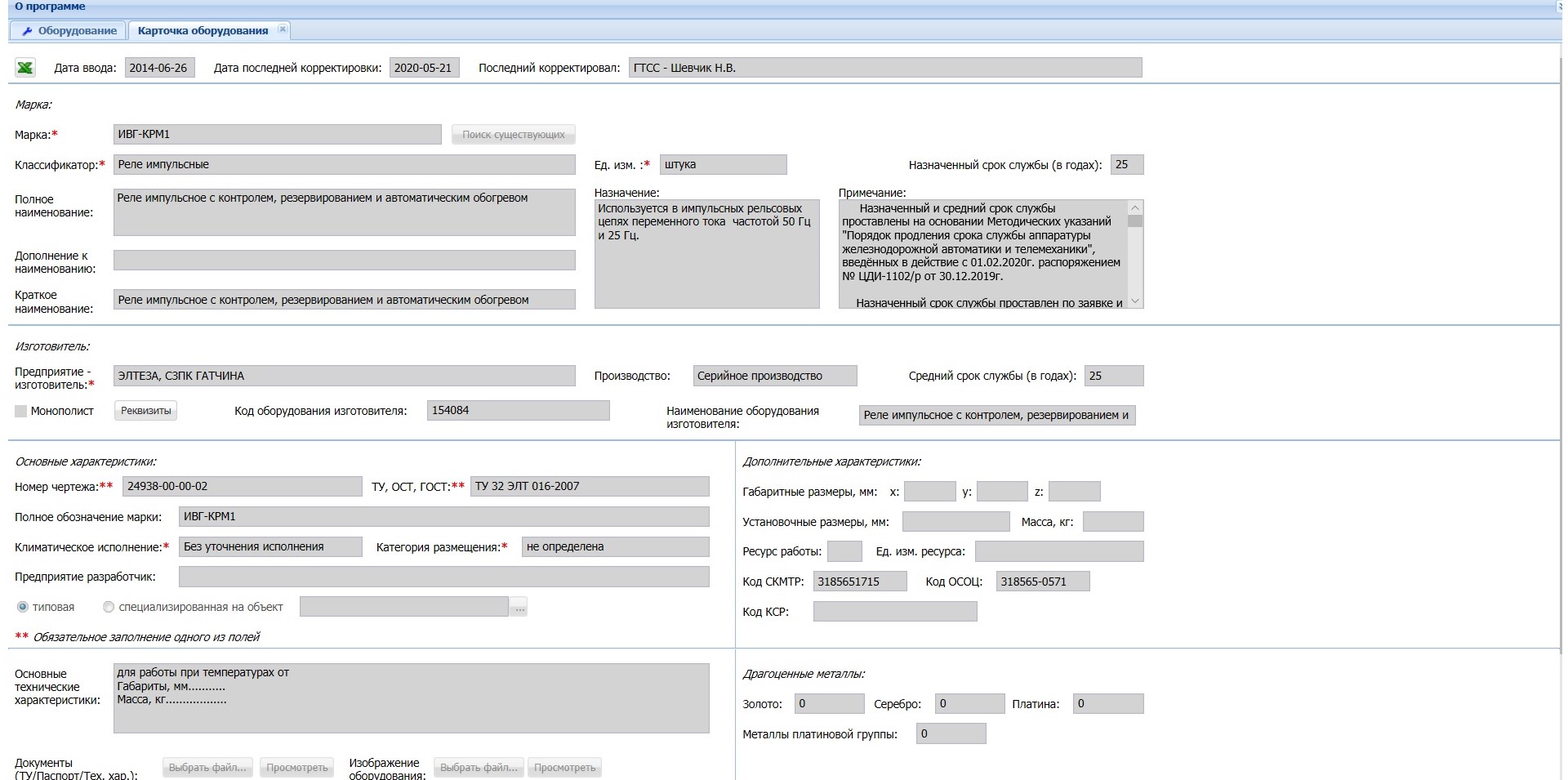Click the Поиск существующих button
Image resolution: width=1568 pixels, height=780 pixels.
coord(513,134)
